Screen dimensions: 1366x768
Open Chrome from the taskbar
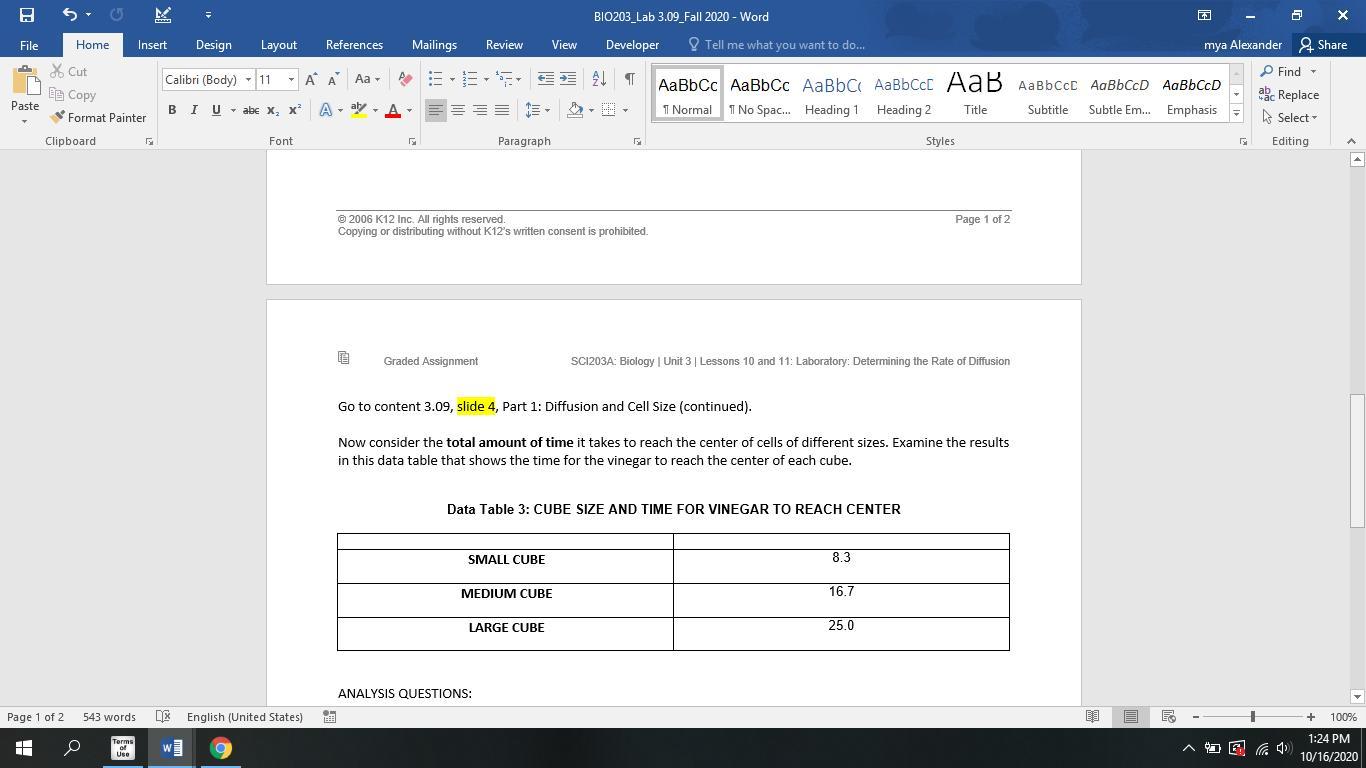pos(221,748)
